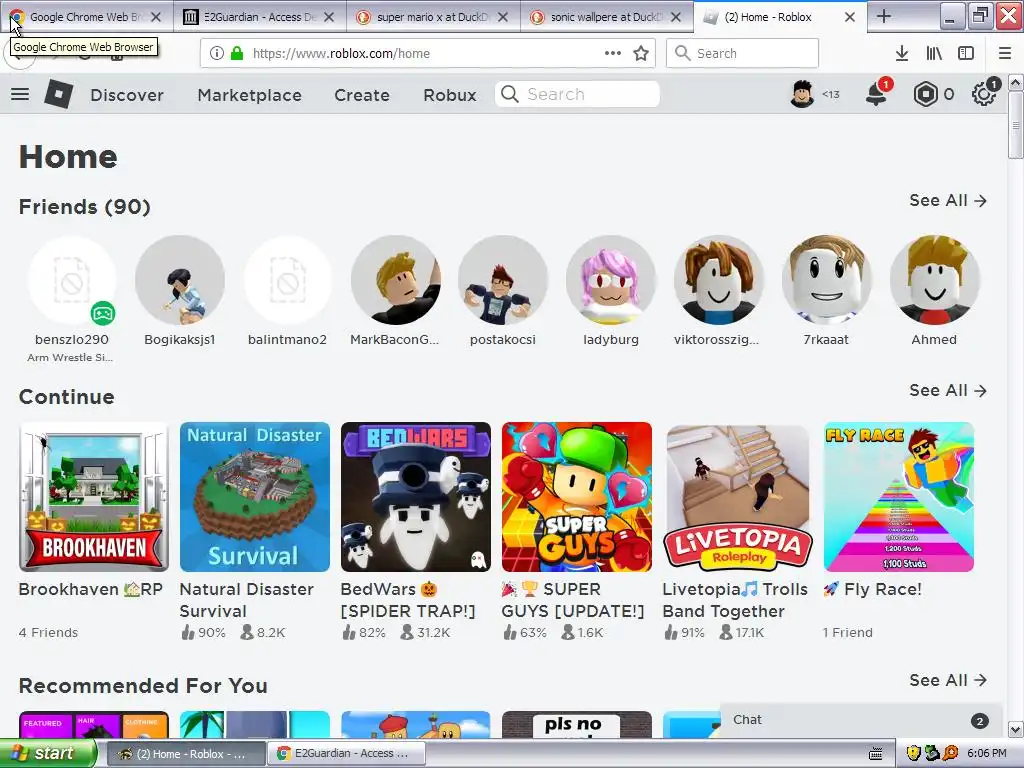This screenshot has width=1024, height=768.
Task: Open the BedWars game thumbnail
Action: (x=415, y=497)
